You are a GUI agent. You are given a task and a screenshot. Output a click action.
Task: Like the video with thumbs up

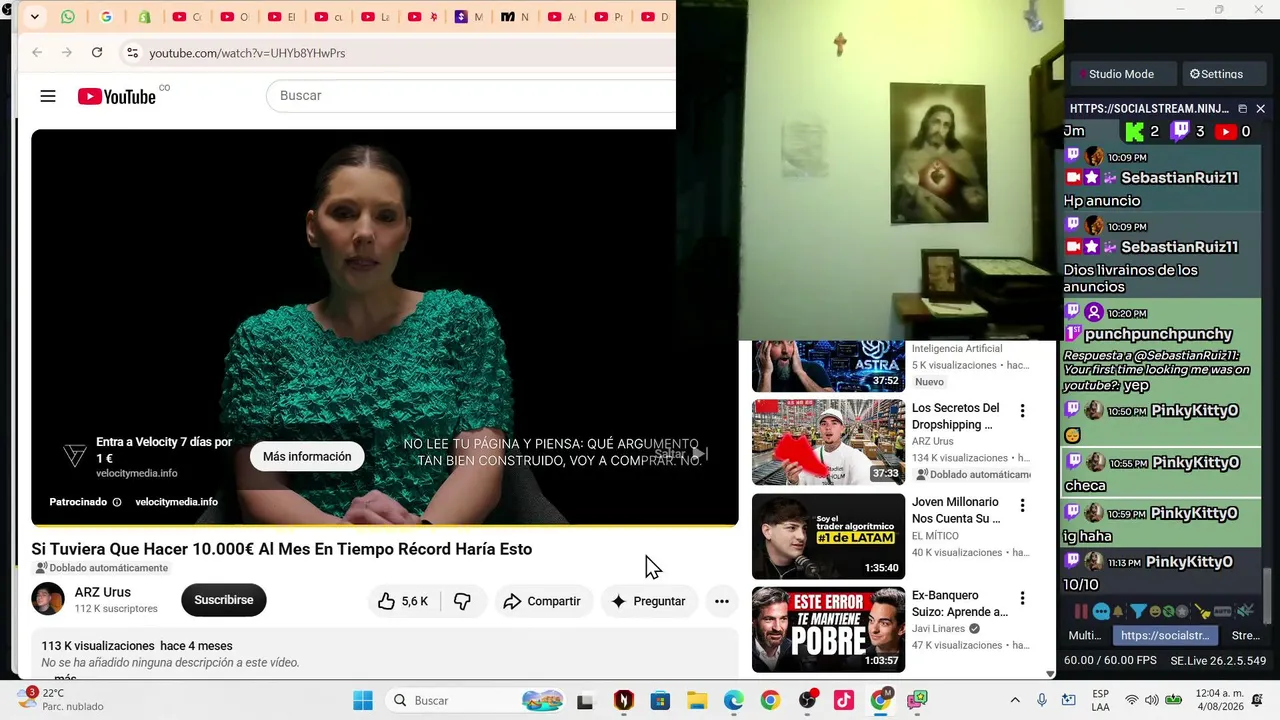403,601
